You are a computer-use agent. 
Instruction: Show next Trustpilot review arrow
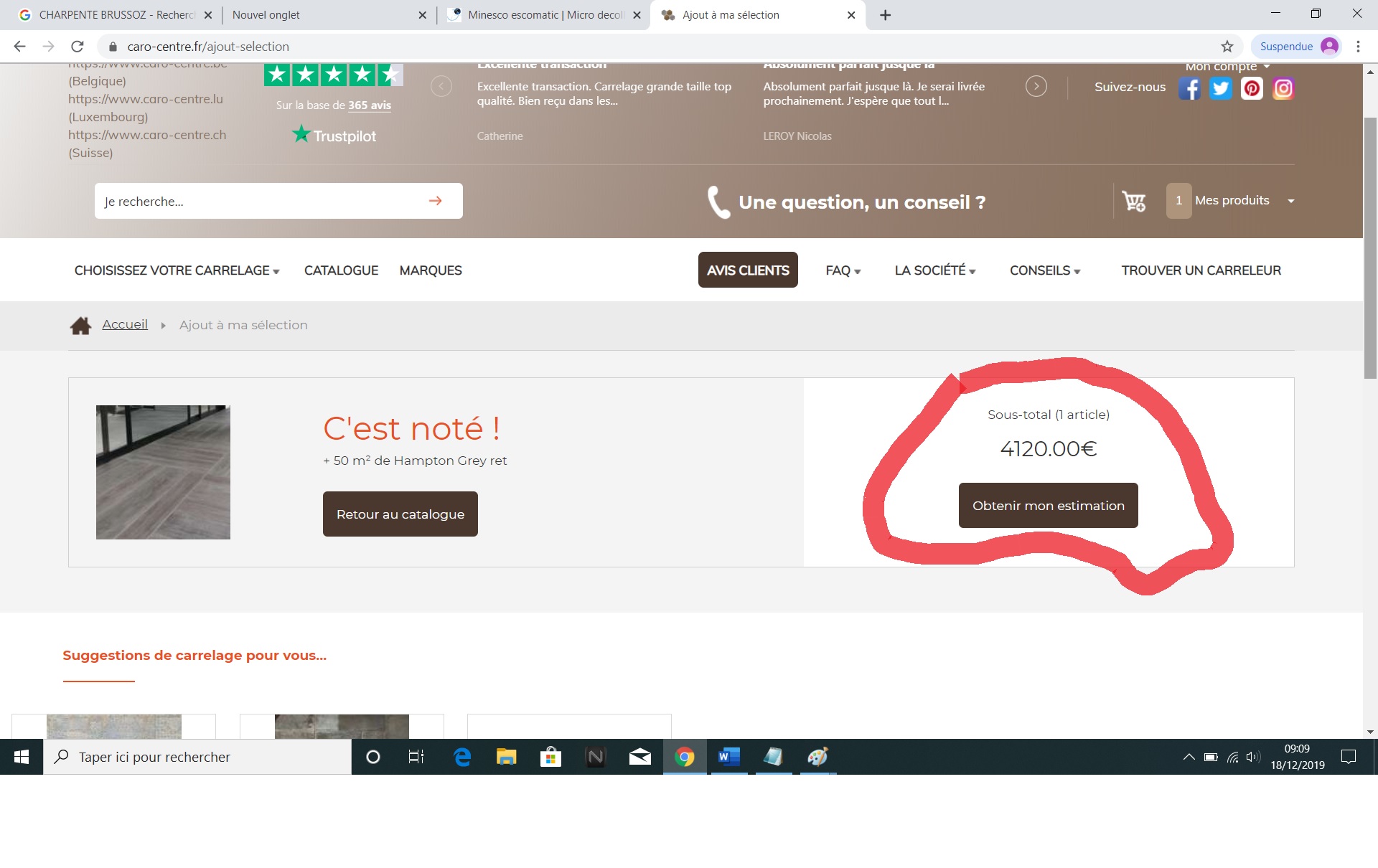1036,87
